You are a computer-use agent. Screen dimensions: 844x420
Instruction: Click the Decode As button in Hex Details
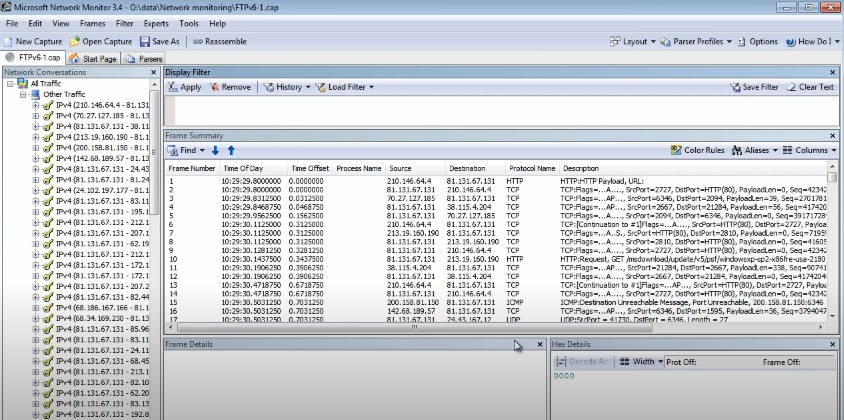click(x=583, y=362)
